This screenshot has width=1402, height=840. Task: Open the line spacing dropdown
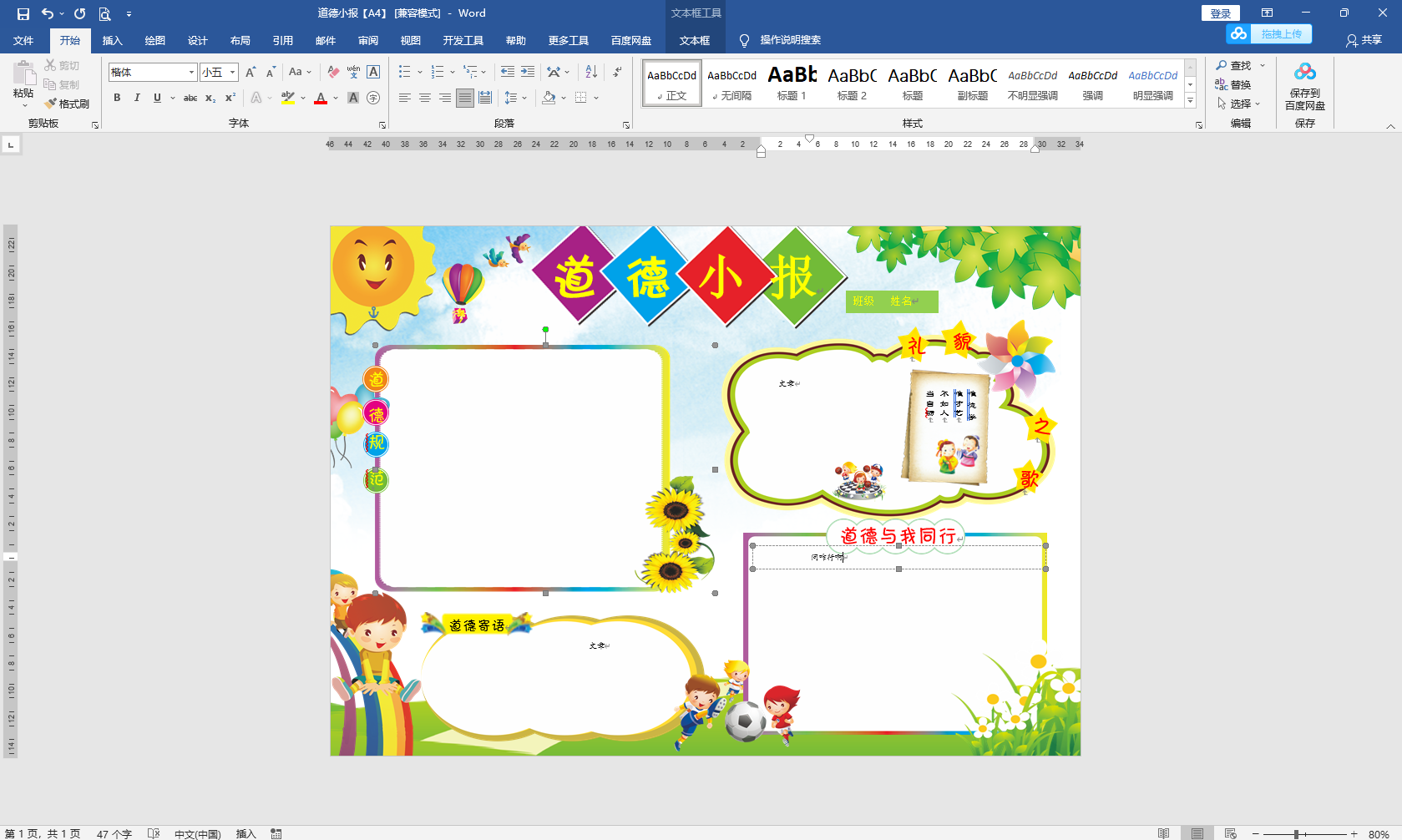pyautogui.click(x=515, y=98)
